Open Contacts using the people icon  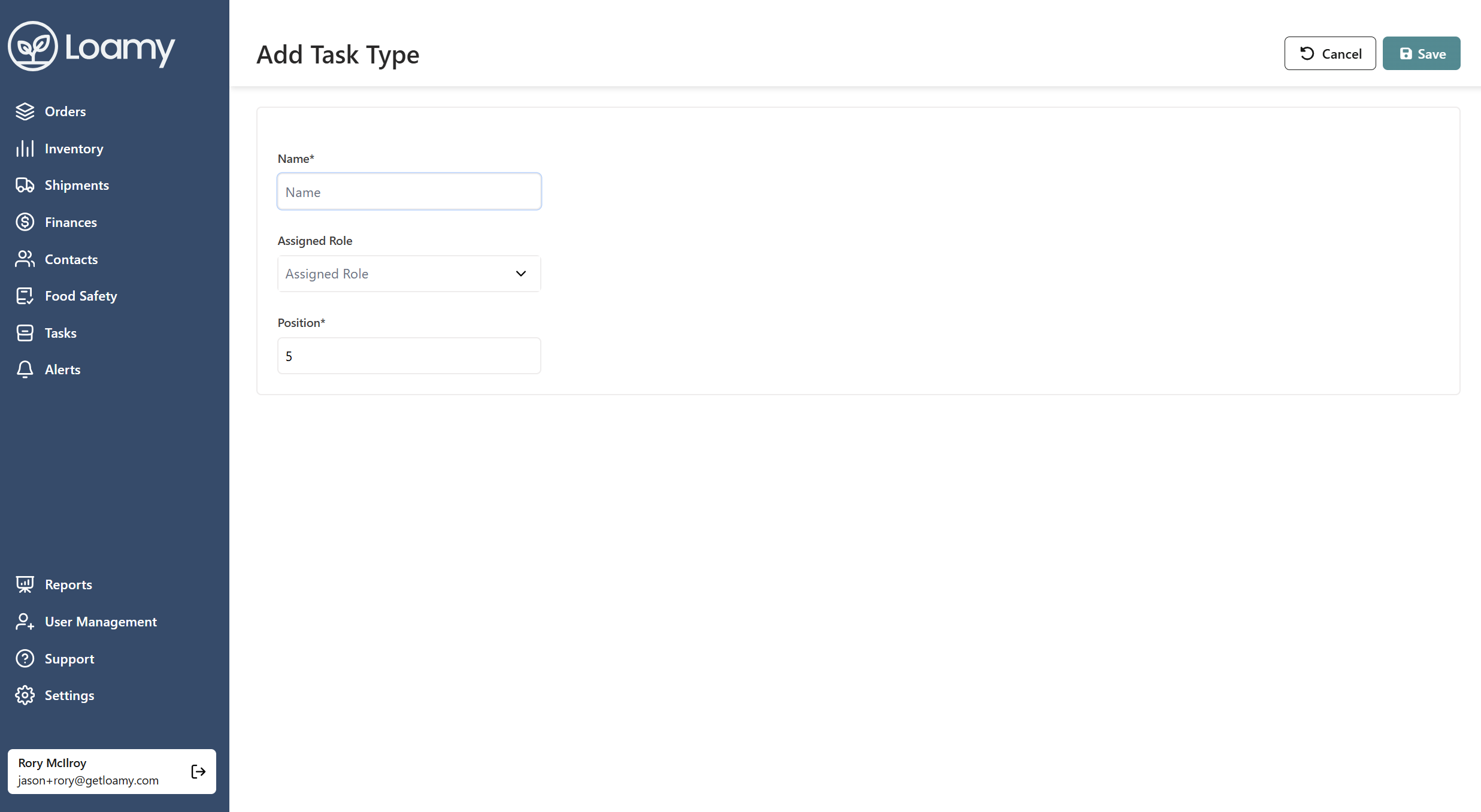pos(25,259)
